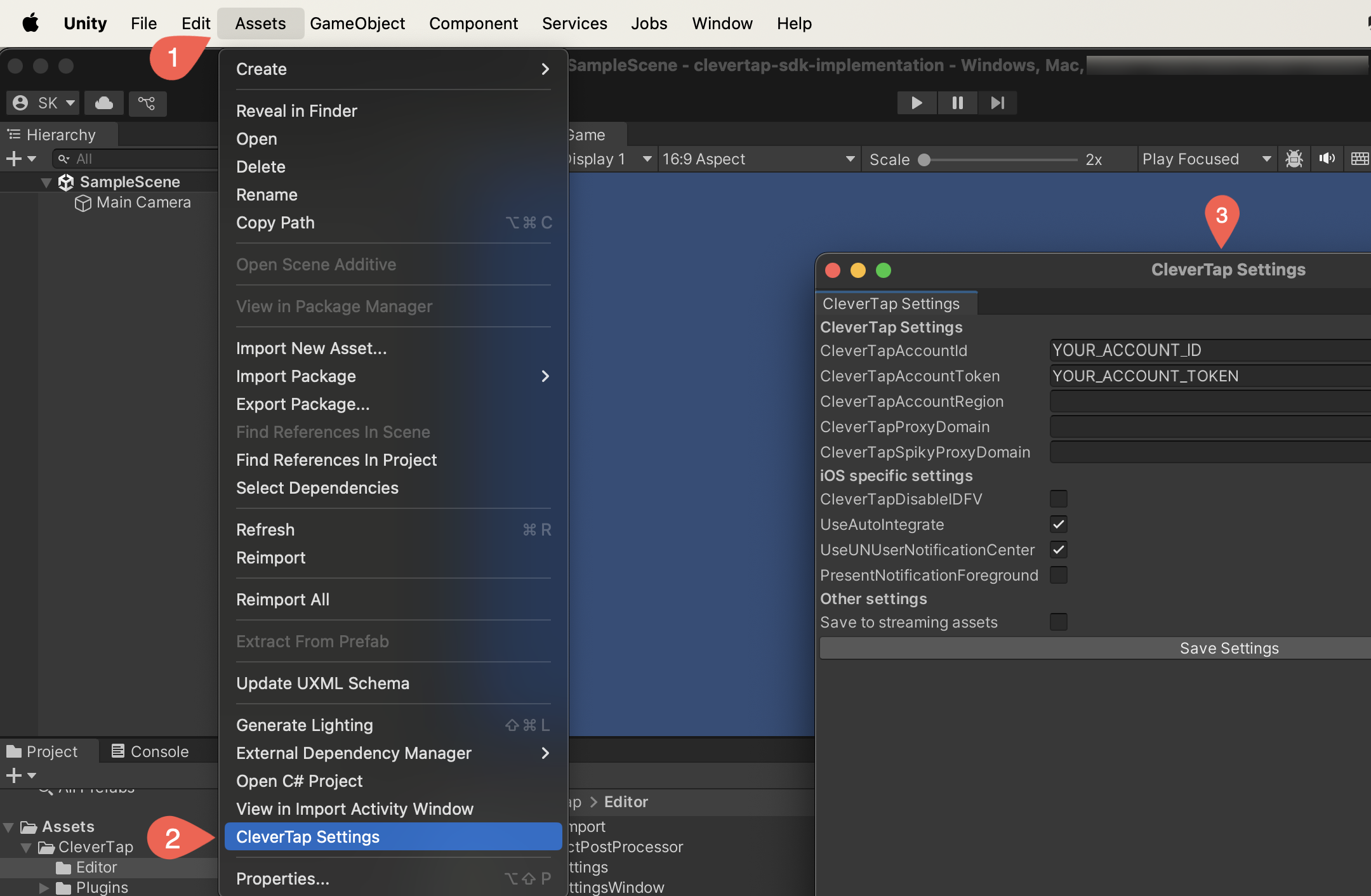Viewport: 1371px width, 896px height.
Task: Click Editor in the Project breadcrumb
Action: click(626, 802)
